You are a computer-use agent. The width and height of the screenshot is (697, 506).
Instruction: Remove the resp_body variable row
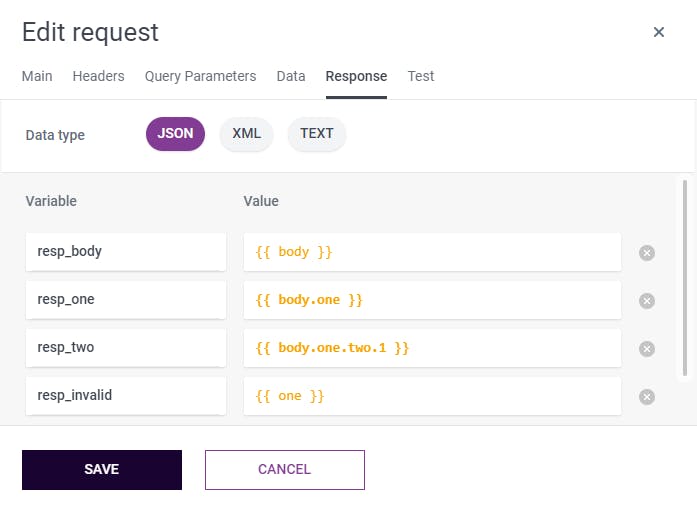[647, 252]
